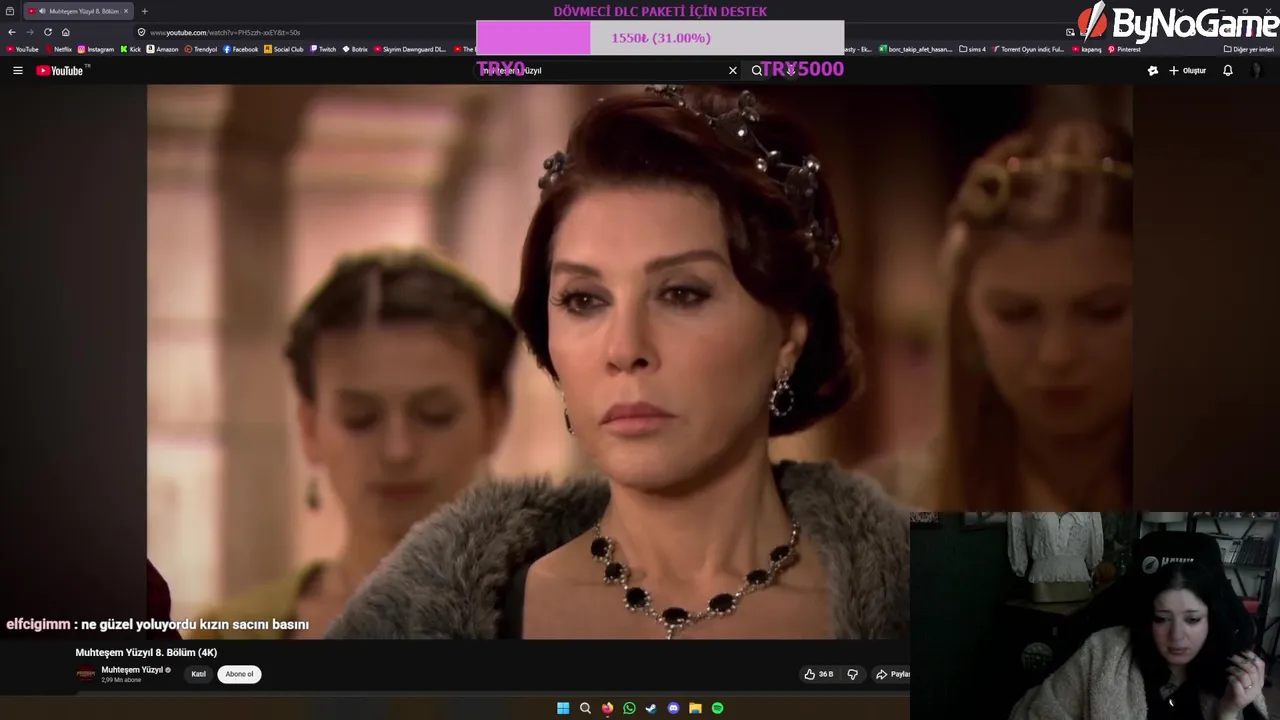Open the Muhteşem Yüzyıl channel avatar
The image size is (1280, 720).
coord(86,674)
